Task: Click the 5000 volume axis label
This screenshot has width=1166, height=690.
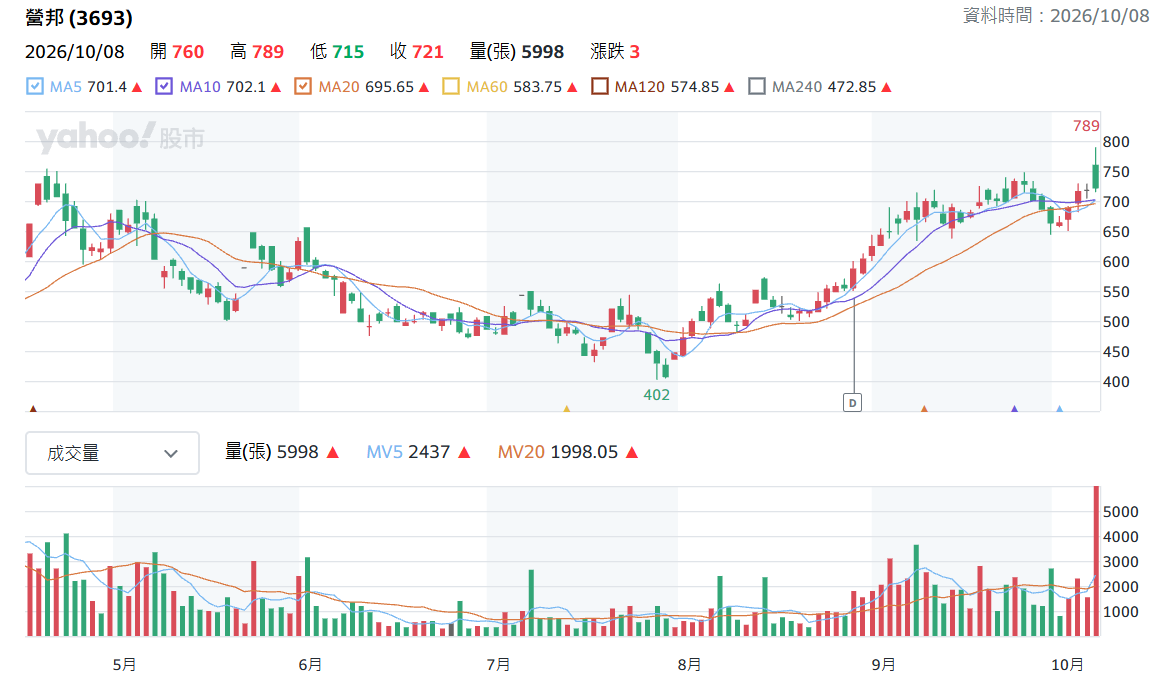Action: tap(1121, 512)
